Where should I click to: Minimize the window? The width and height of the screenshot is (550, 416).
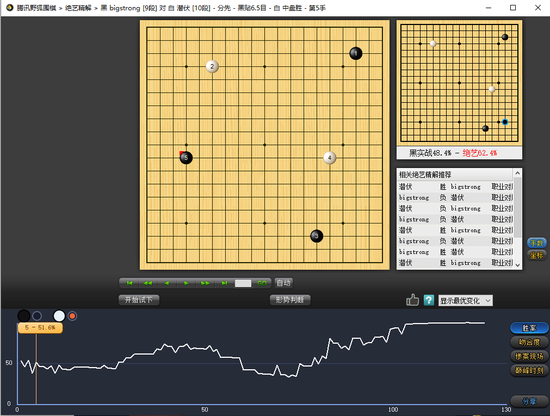(x=488, y=7)
